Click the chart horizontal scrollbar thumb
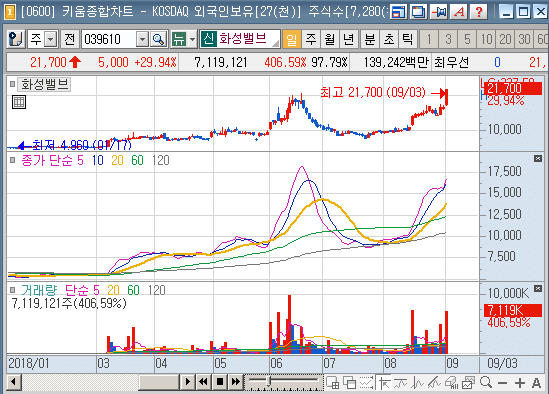The width and height of the screenshot is (549, 394). tap(159, 381)
